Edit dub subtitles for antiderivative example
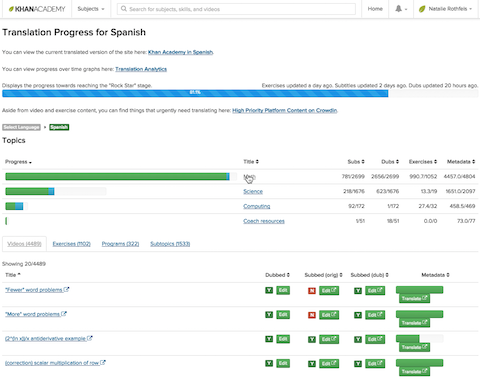480x379 pixels. tap(375, 339)
